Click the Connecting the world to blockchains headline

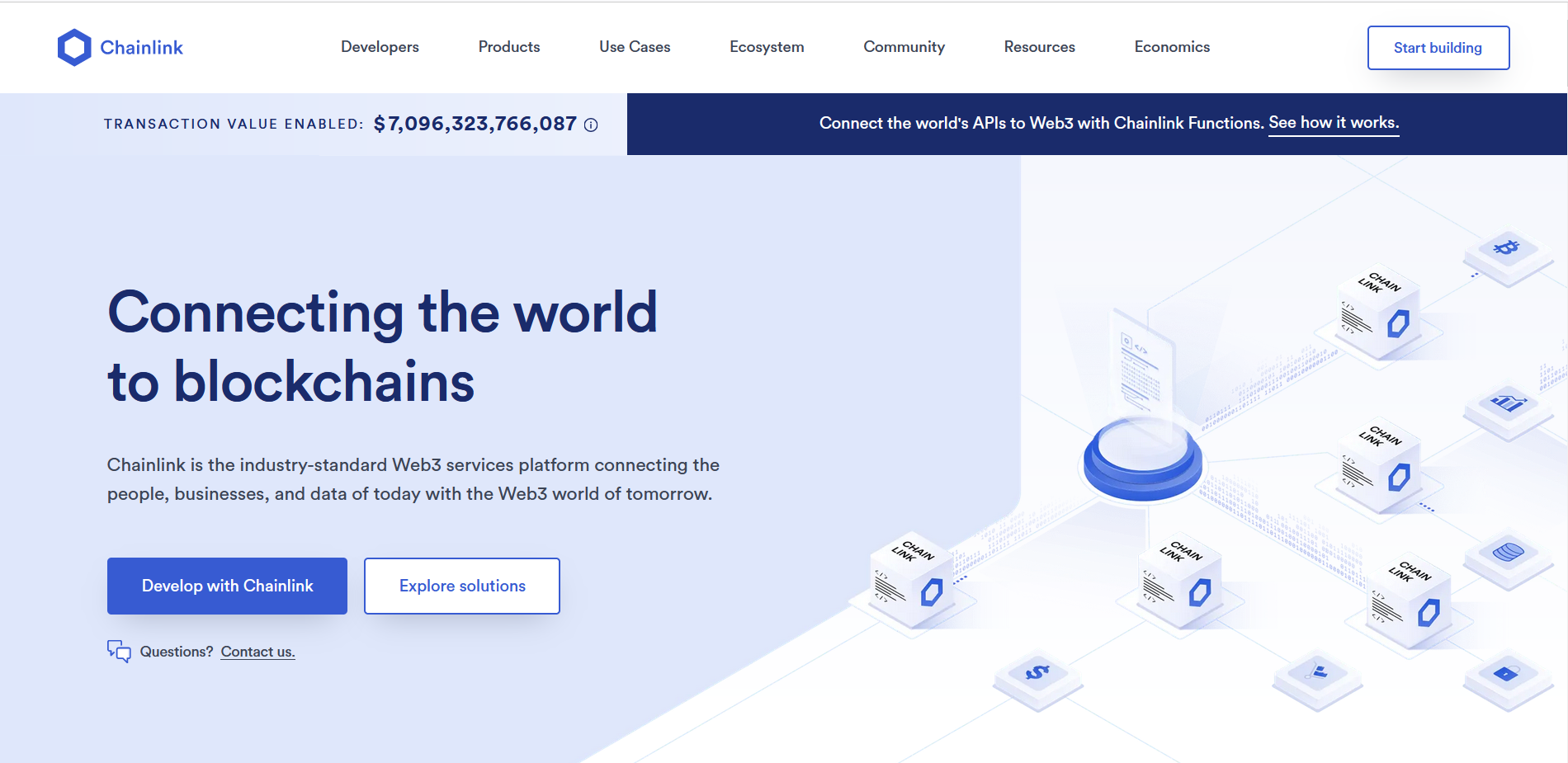(382, 346)
